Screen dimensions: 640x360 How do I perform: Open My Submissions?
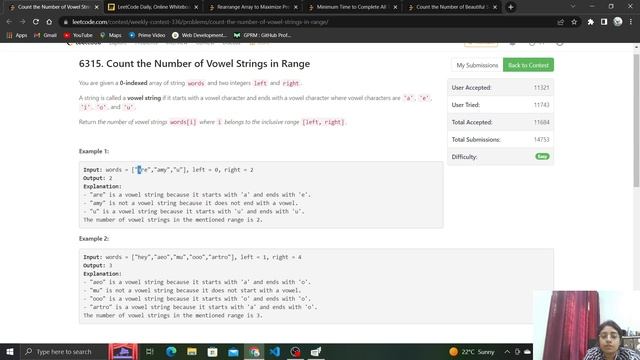[477, 65]
